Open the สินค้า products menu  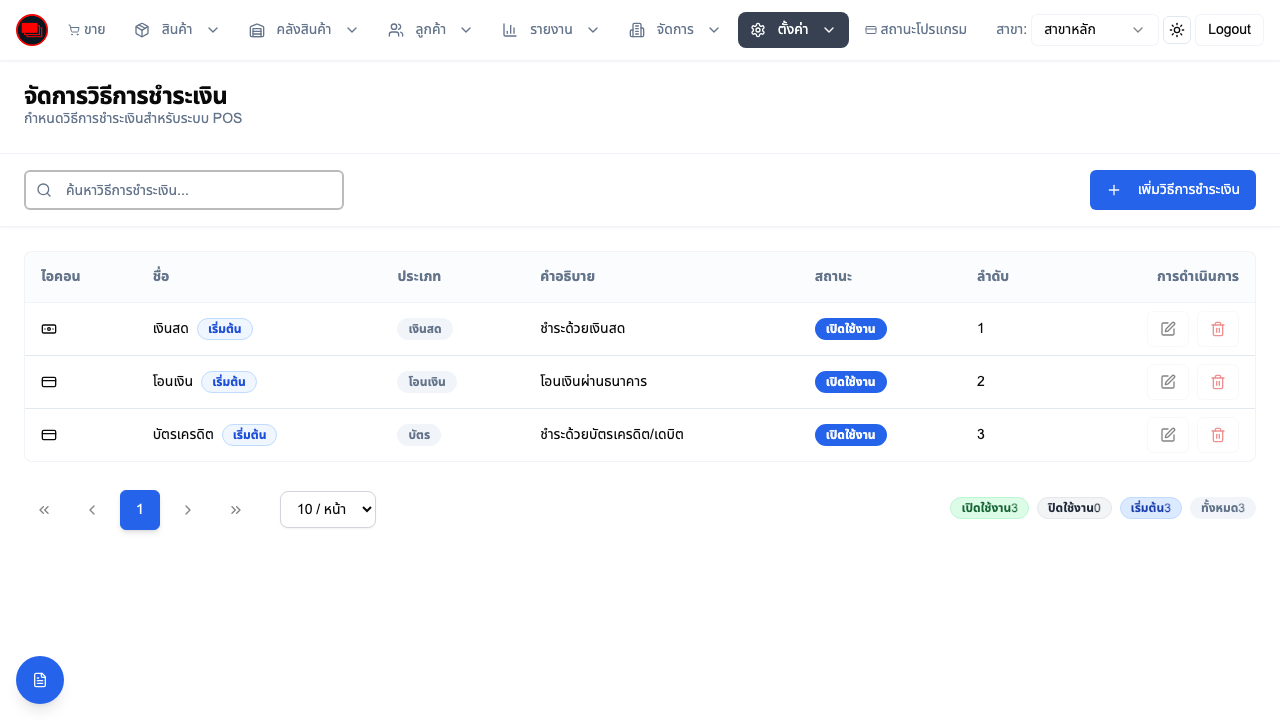pyautogui.click(x=176, y=30)
